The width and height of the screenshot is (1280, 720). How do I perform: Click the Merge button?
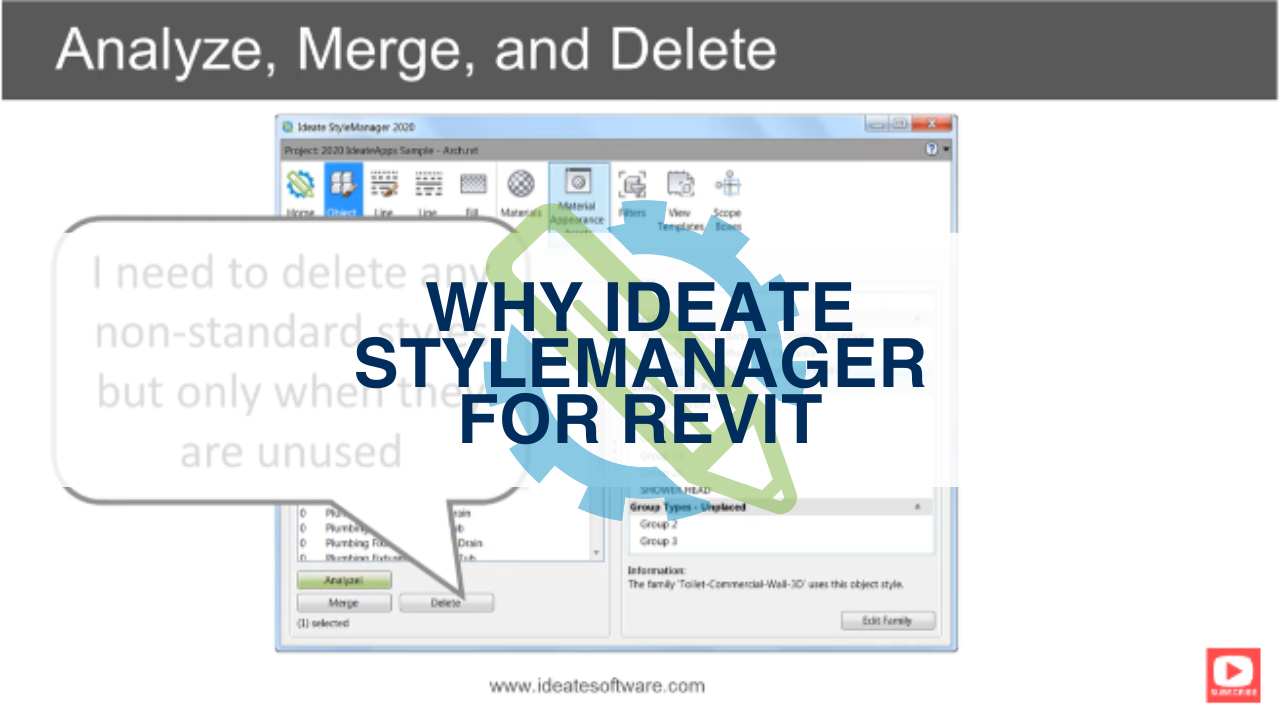coord(343,603)
